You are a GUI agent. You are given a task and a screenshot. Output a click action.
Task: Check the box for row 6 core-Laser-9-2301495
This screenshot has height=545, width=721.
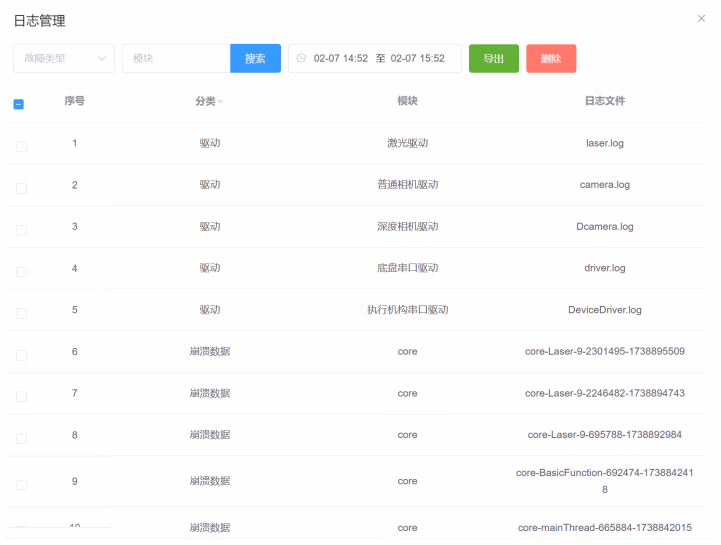[x=21, y=355]
